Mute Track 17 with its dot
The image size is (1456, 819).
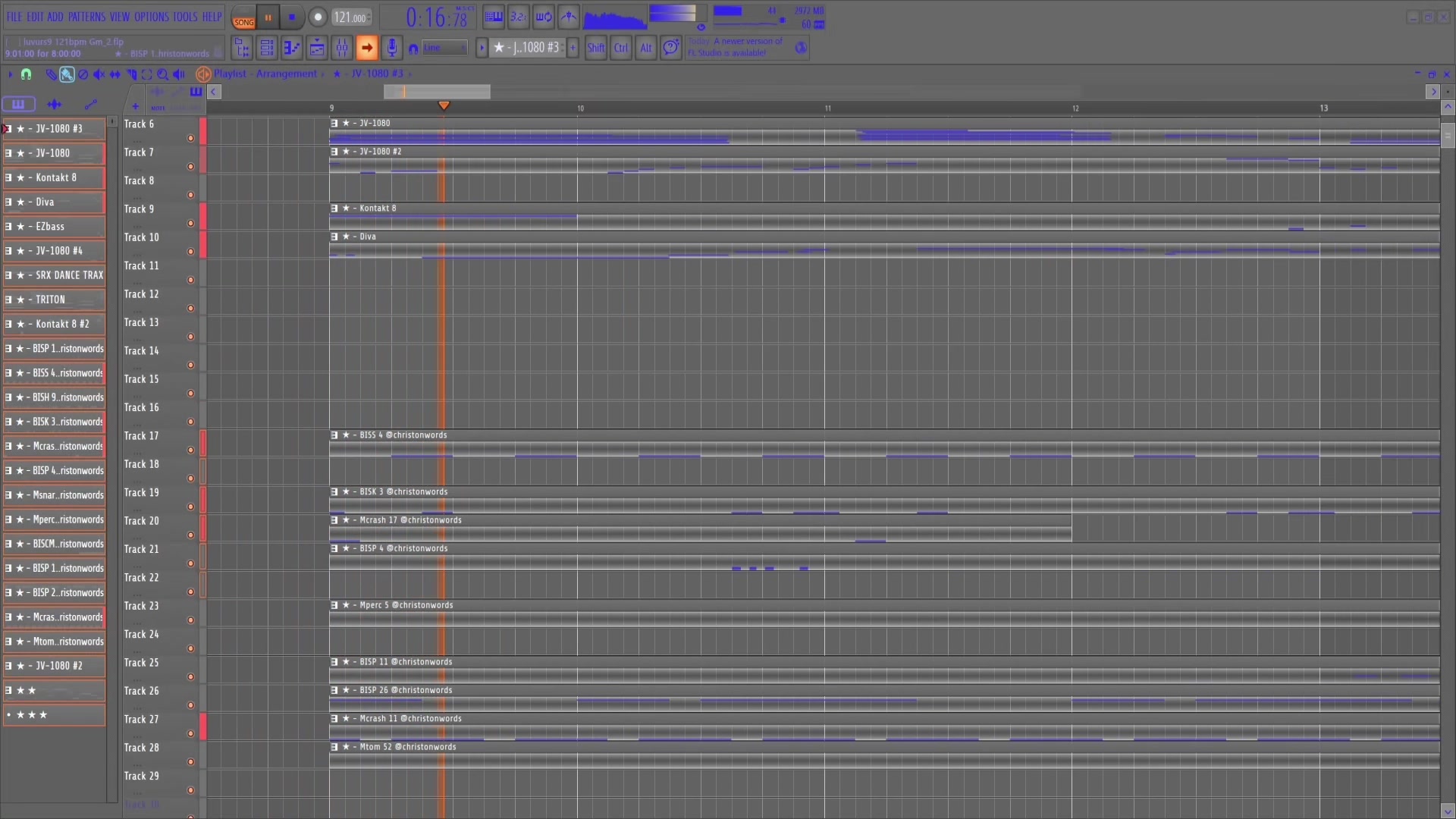pyautogui.click(x=190, y=450)
